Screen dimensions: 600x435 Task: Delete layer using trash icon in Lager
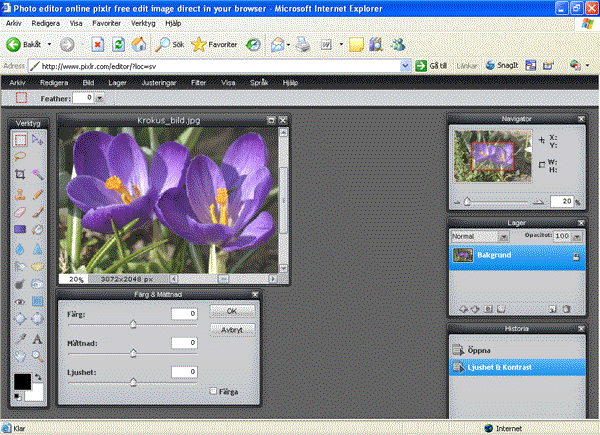pyautogui.click(x=566, y=308)
